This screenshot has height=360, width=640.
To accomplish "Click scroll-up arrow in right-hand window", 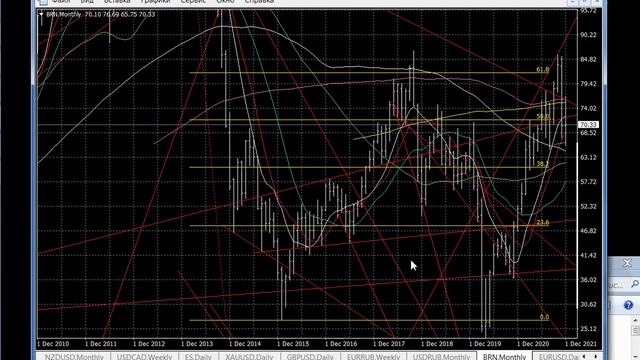I will point(636,321).
